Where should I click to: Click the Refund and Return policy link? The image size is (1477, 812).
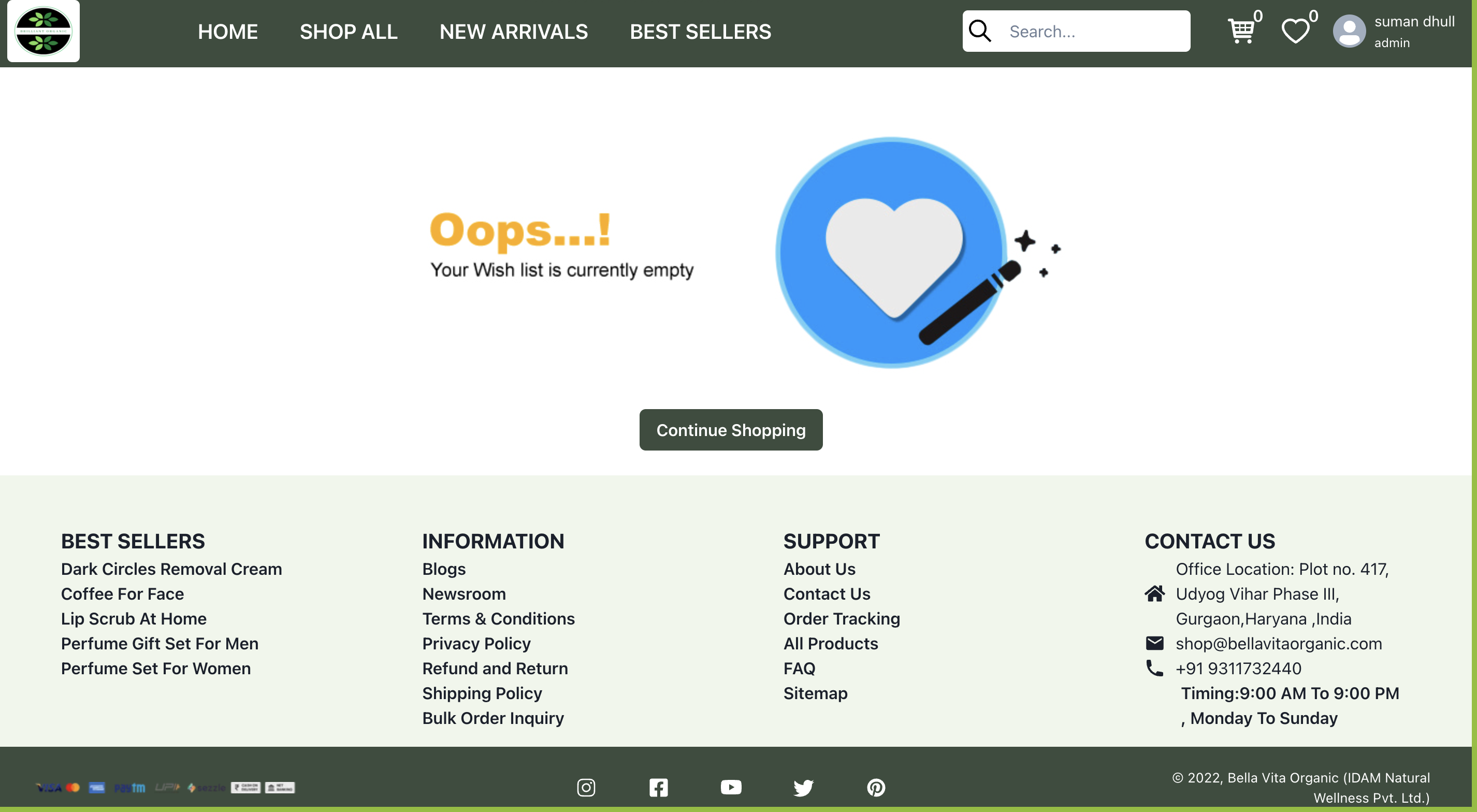[494, 668]
